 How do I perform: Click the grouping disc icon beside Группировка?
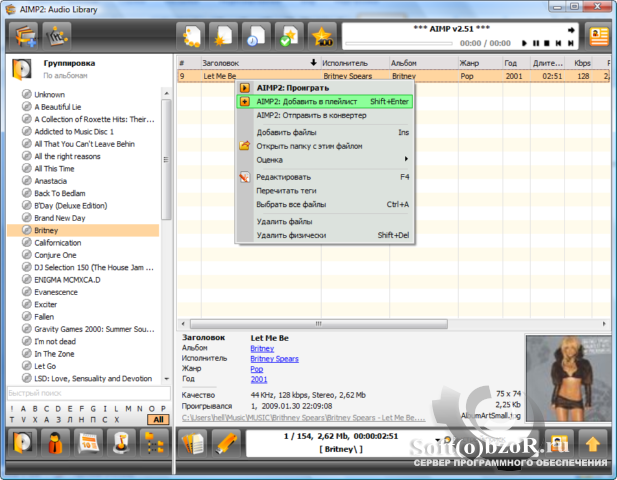[x=22, y=69]
